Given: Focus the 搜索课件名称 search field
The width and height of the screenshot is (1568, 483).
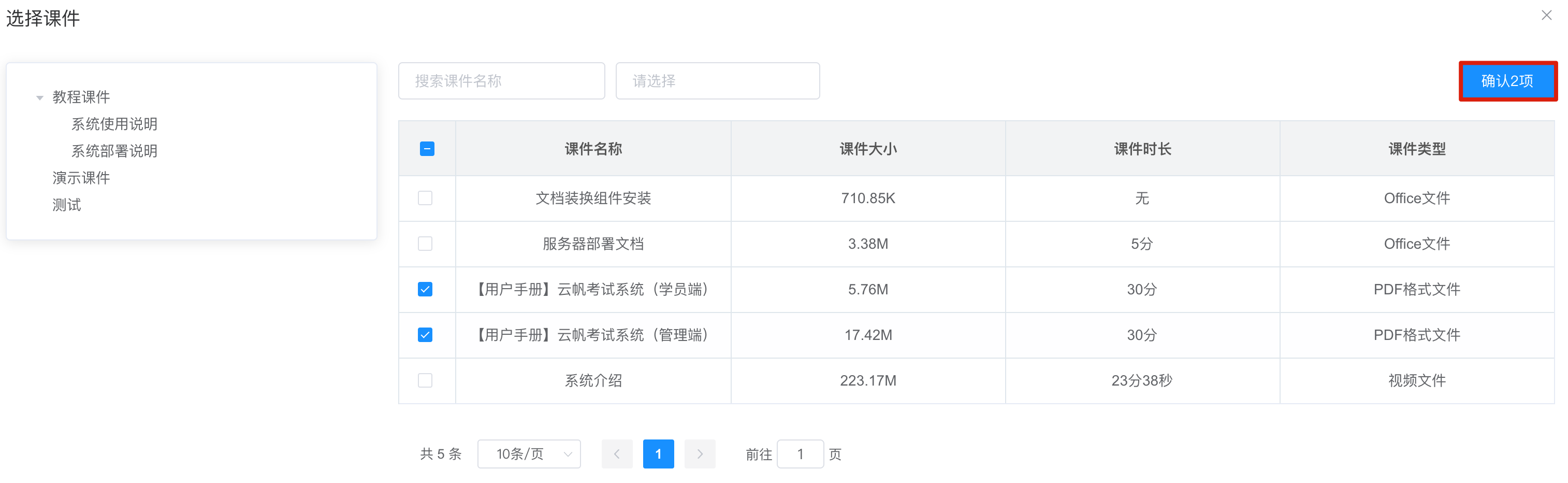Looking at the screenshot, I should coord(502,81).
